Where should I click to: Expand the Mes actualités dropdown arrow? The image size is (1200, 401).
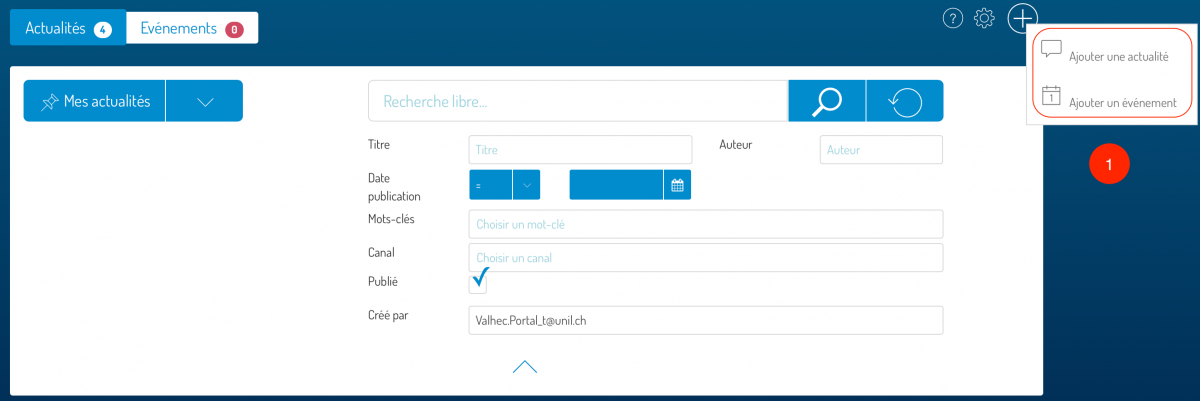(205, 102)
